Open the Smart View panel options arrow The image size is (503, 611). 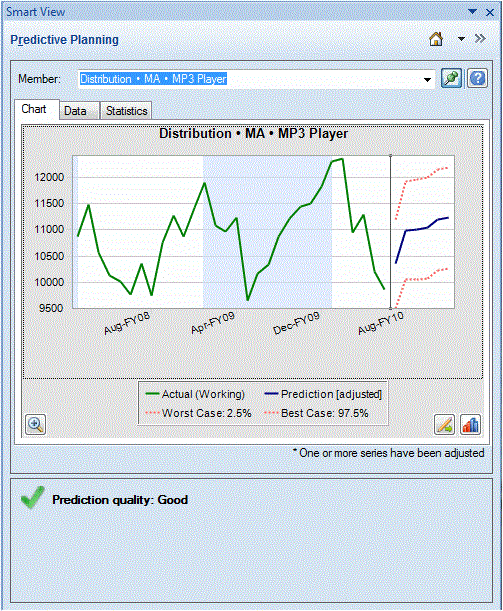point(472,12)
